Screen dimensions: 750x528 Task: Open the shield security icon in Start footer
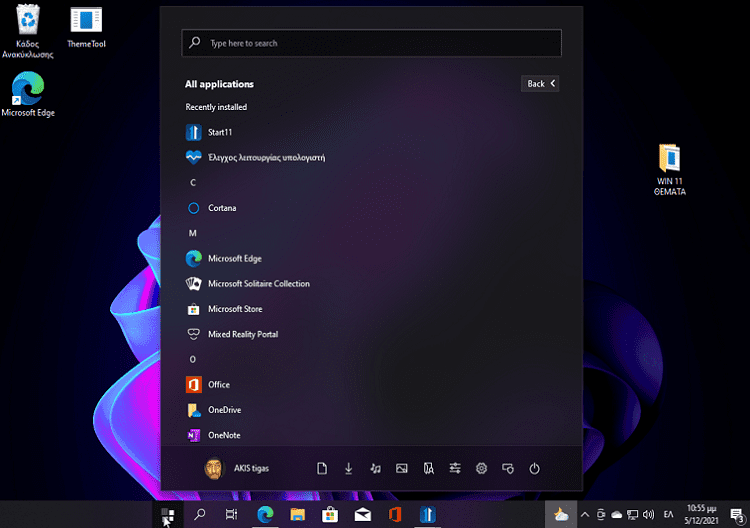(x=508, y=469)
